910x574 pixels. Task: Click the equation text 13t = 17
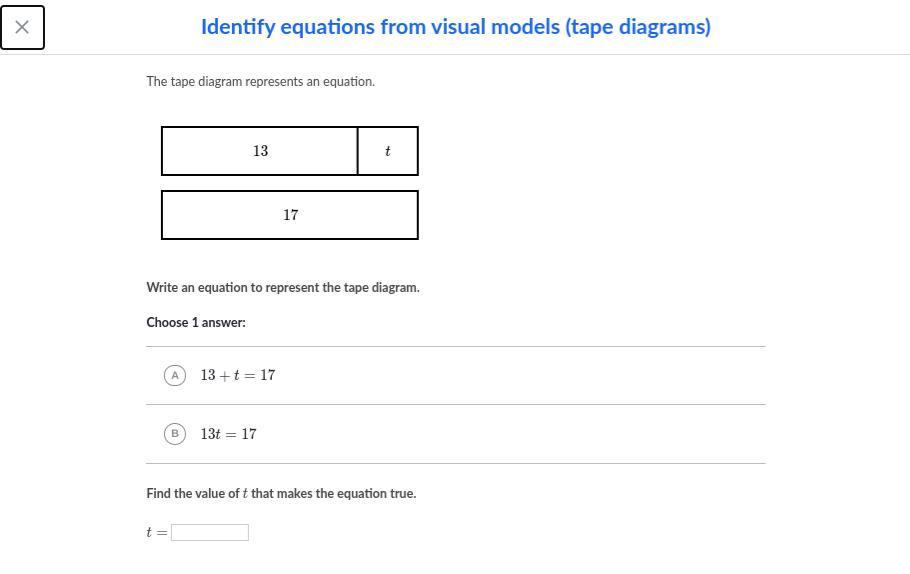tap(228, 434)
